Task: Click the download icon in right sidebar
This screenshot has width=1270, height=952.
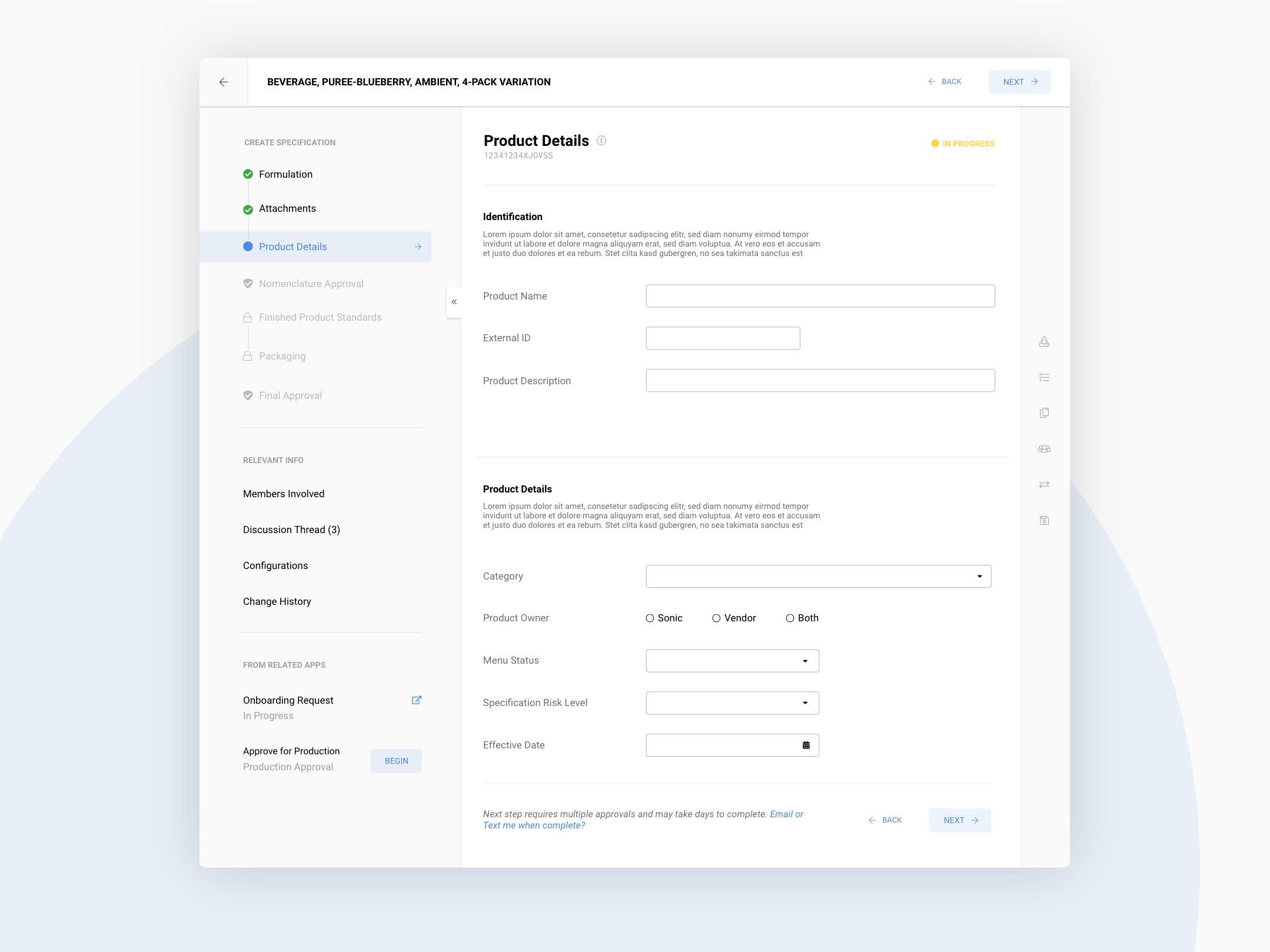Action: [1044, 342]
